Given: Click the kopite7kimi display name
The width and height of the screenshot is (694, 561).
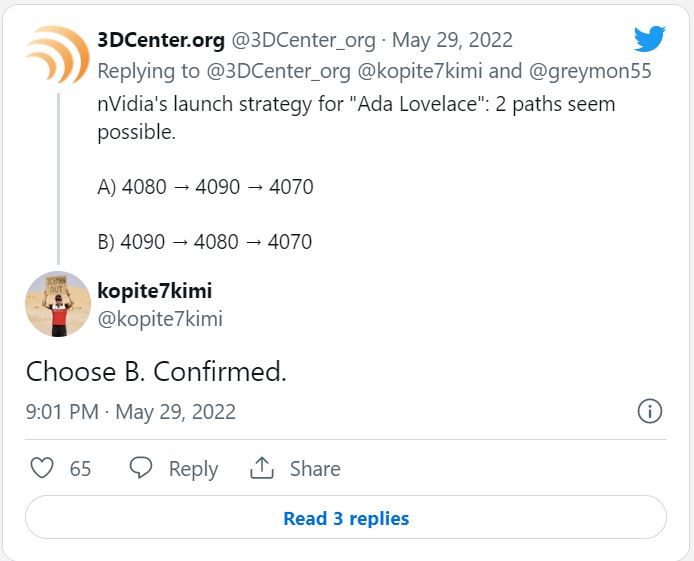Looking at the screenshot, I should [x=154, y=291].
